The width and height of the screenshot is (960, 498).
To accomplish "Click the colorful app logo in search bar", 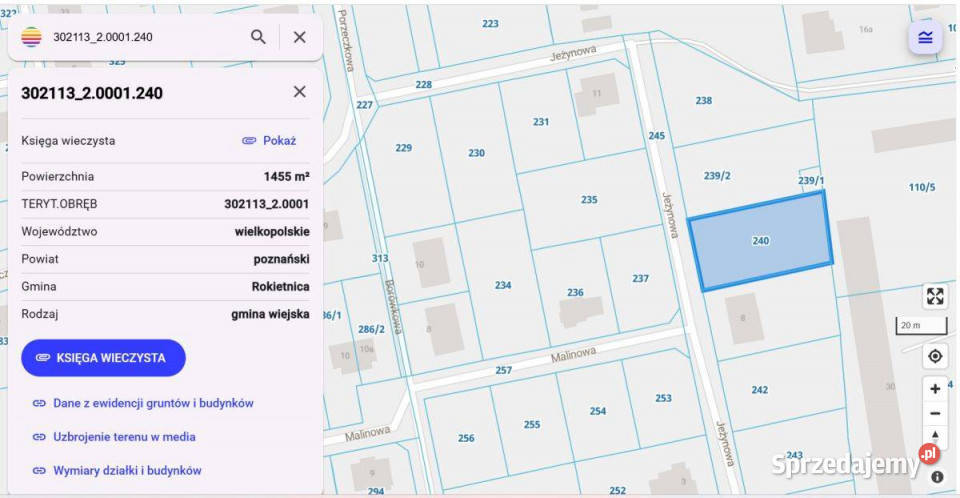I will pos(31,37).
